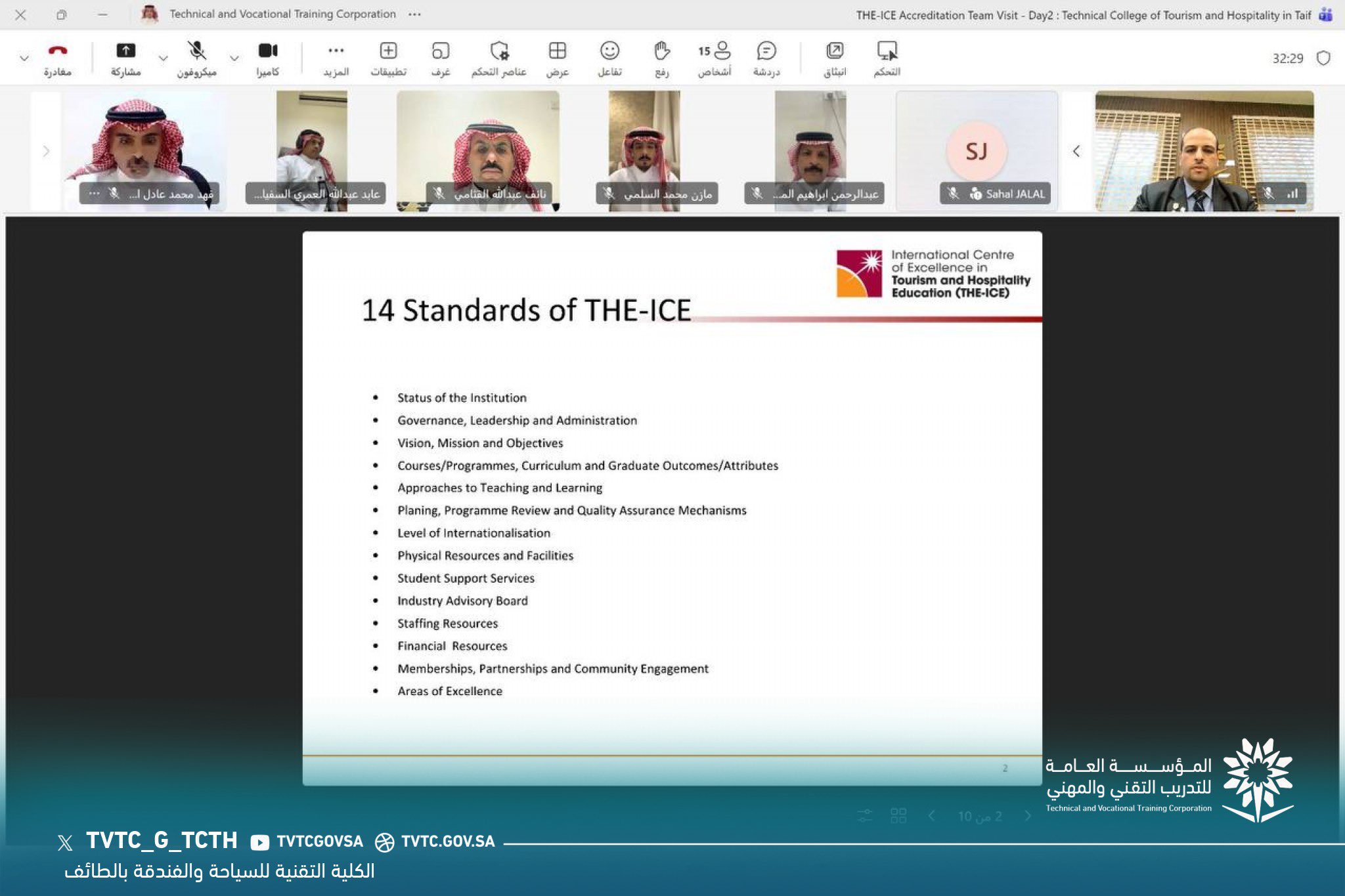Open the Rooms button
The image size is (1345, 896).
click(x=441, y=58)
